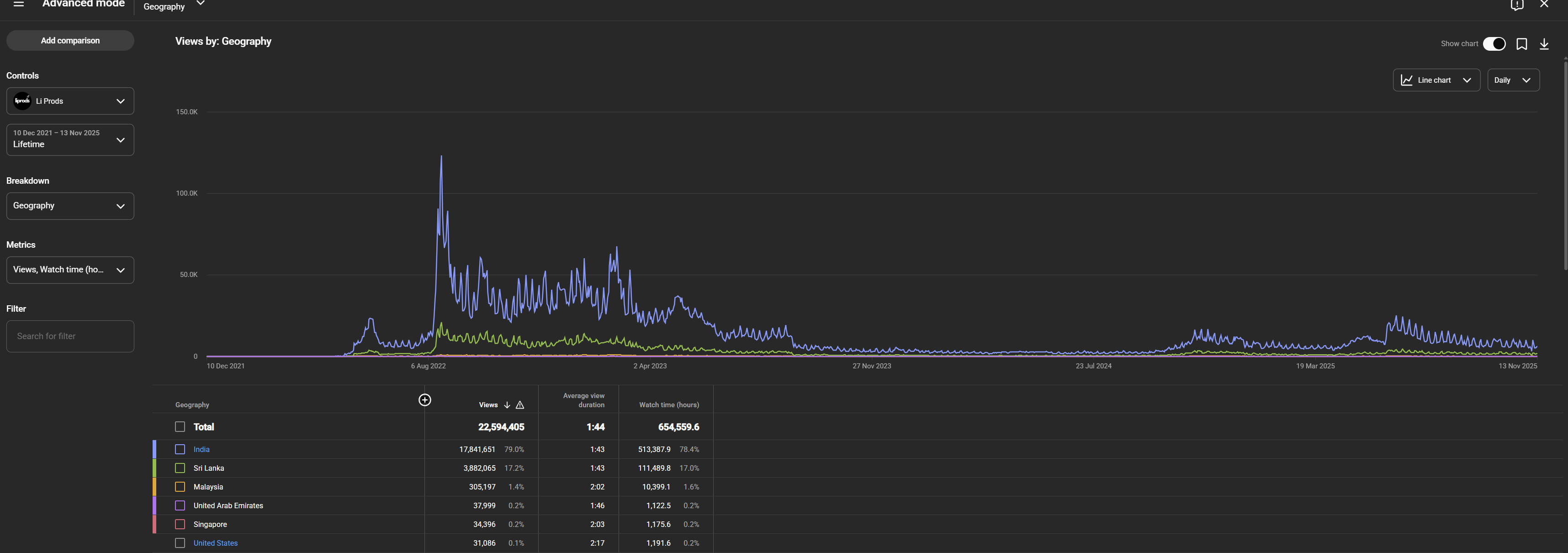
Task: Check the India row checkbox
Action: pyautogui.click(x=180, y=449)
